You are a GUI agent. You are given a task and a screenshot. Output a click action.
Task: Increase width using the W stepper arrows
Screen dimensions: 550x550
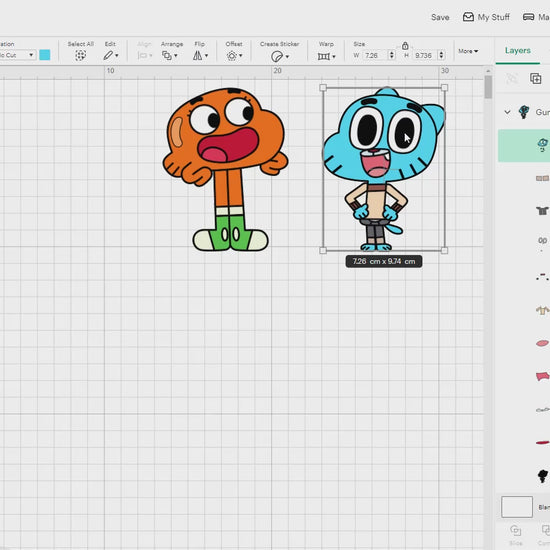click(392, 55)
